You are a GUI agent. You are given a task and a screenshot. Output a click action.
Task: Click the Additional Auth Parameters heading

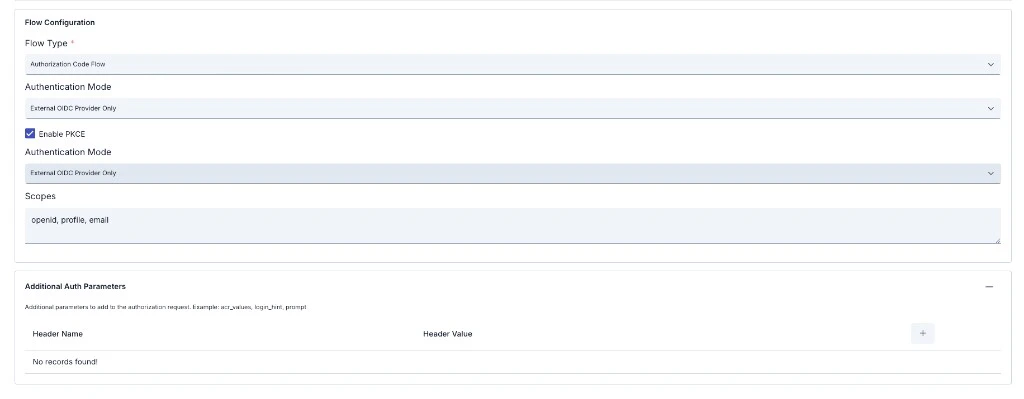[x=75, y=287]
